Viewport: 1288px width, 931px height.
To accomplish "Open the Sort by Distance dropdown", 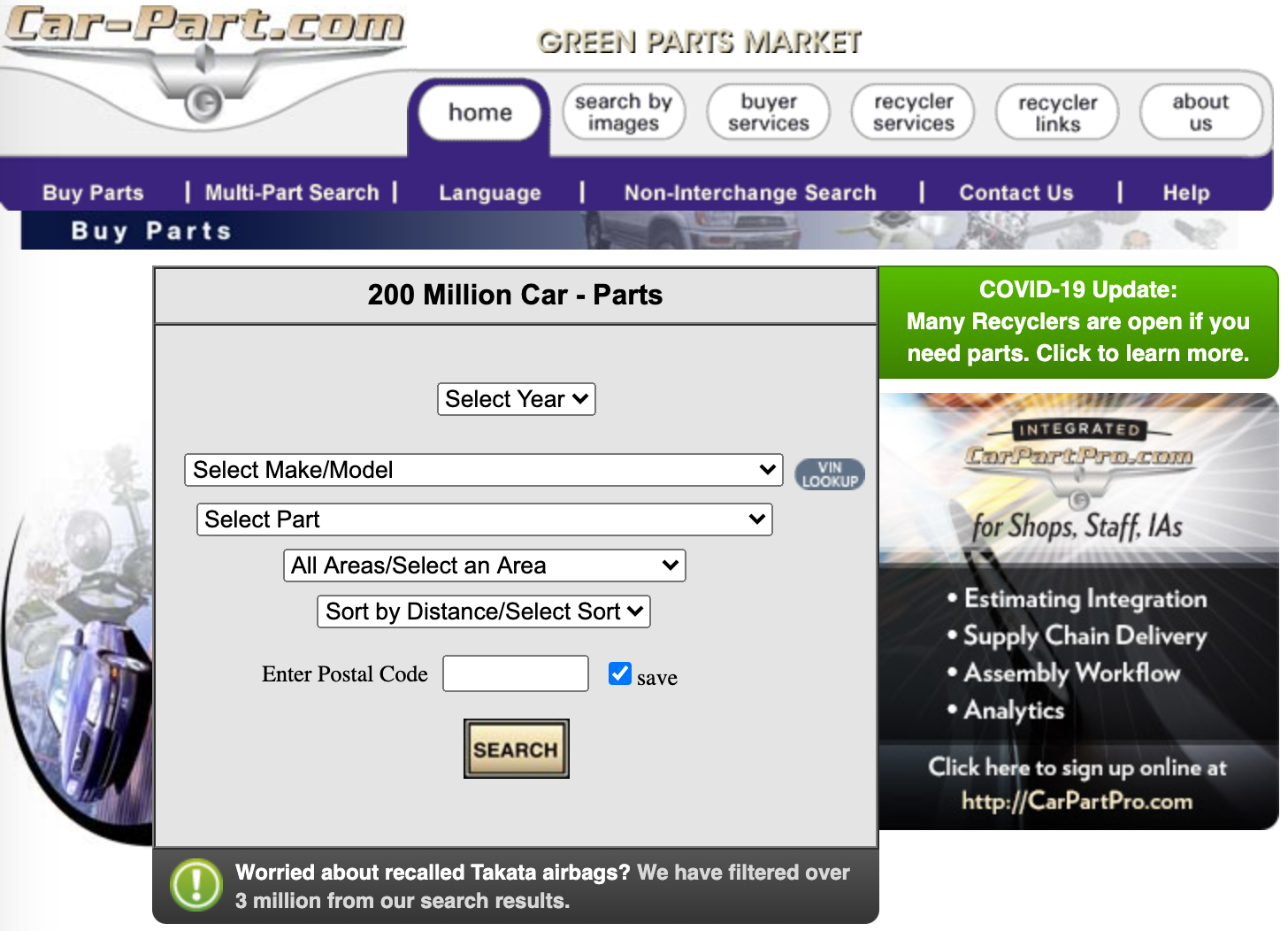I will [484, 612].
